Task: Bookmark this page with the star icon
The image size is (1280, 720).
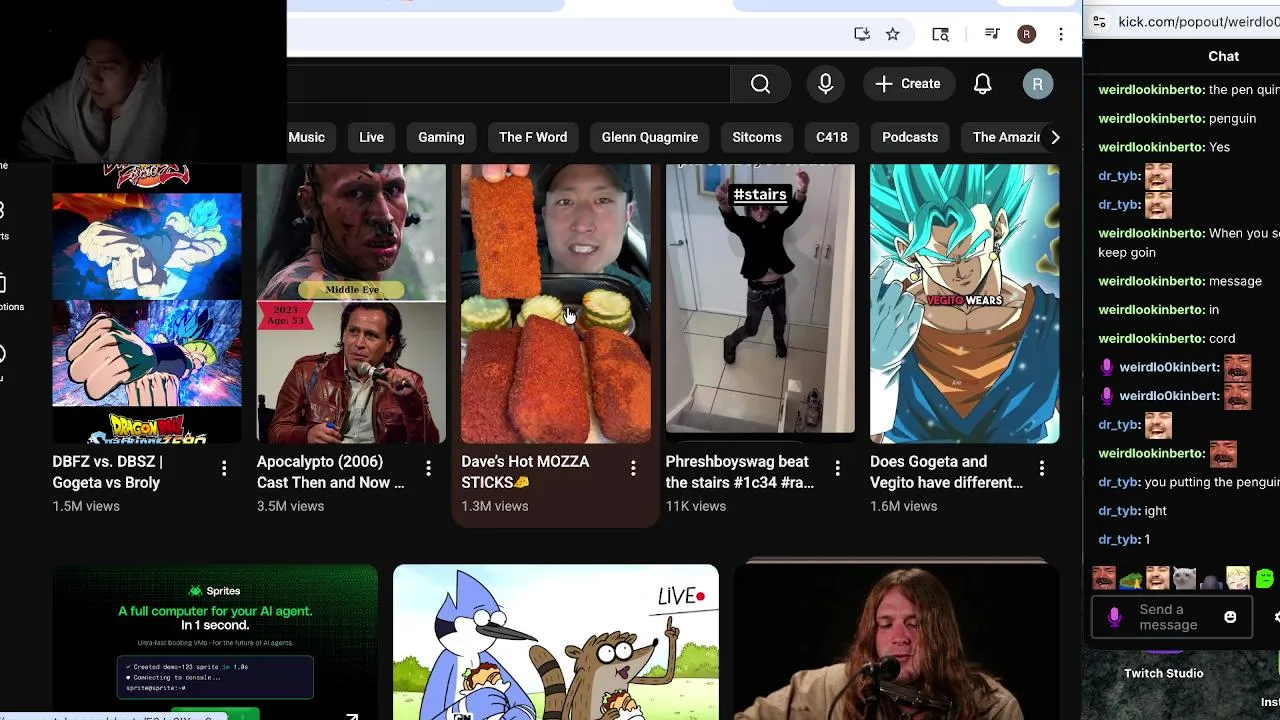Action: pyautogui.click(x=892, y=34)
